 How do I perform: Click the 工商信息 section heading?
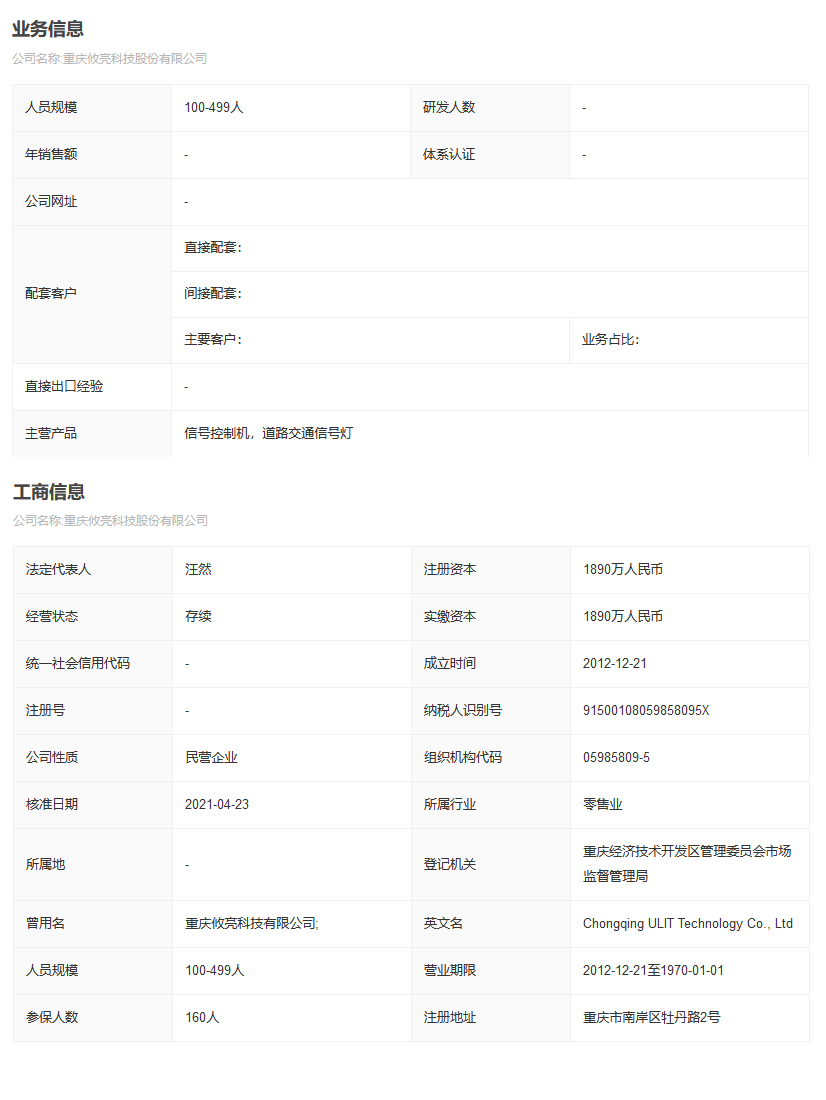click(48, 492)
